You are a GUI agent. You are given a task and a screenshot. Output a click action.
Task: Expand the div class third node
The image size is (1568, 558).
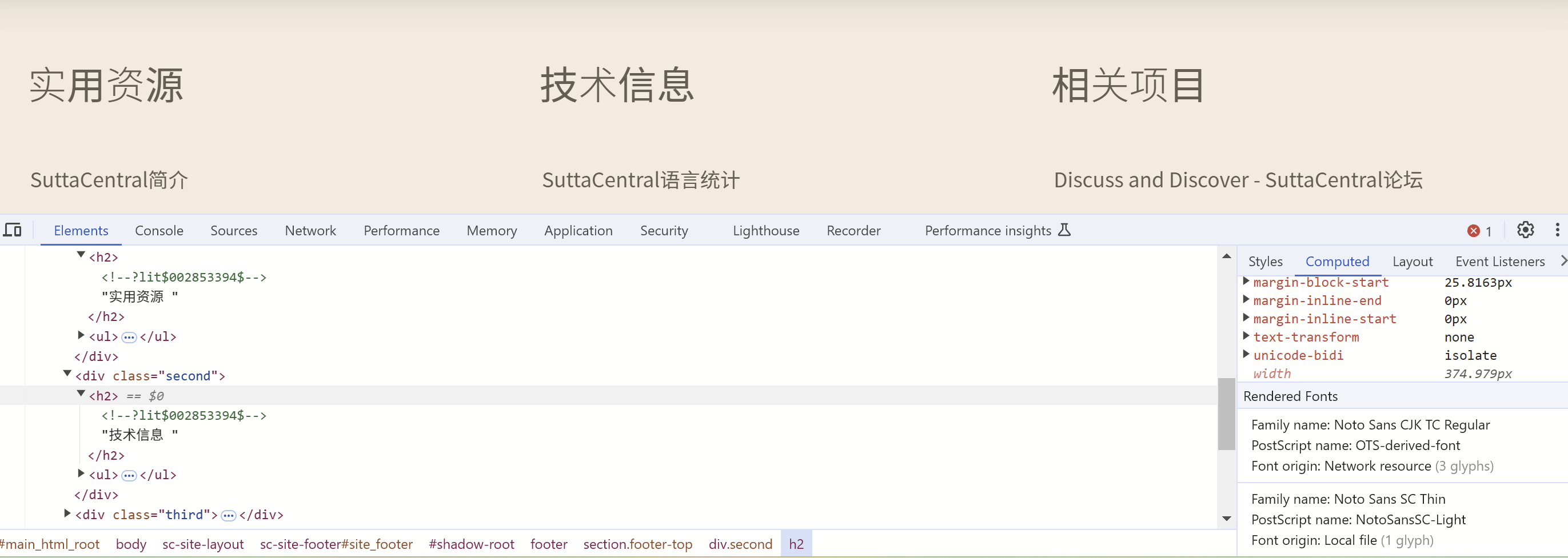67,514
